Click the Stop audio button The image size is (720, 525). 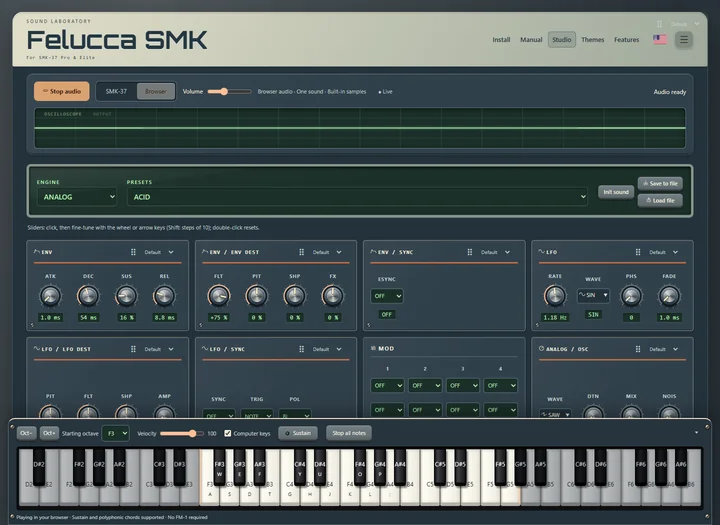[62, 91]
